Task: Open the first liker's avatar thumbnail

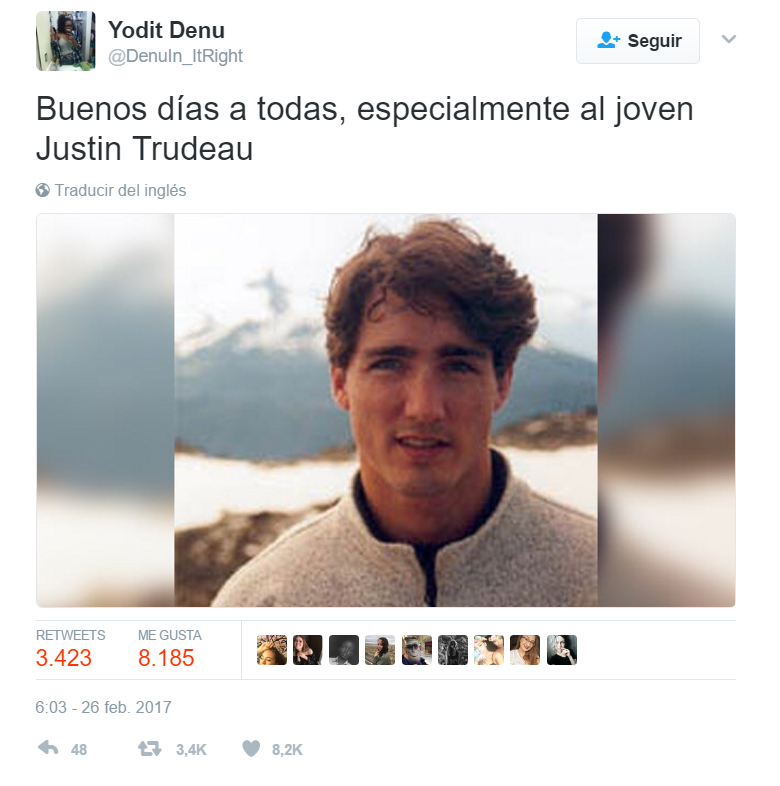Action: pyautogui.click(x=272, y=650)
